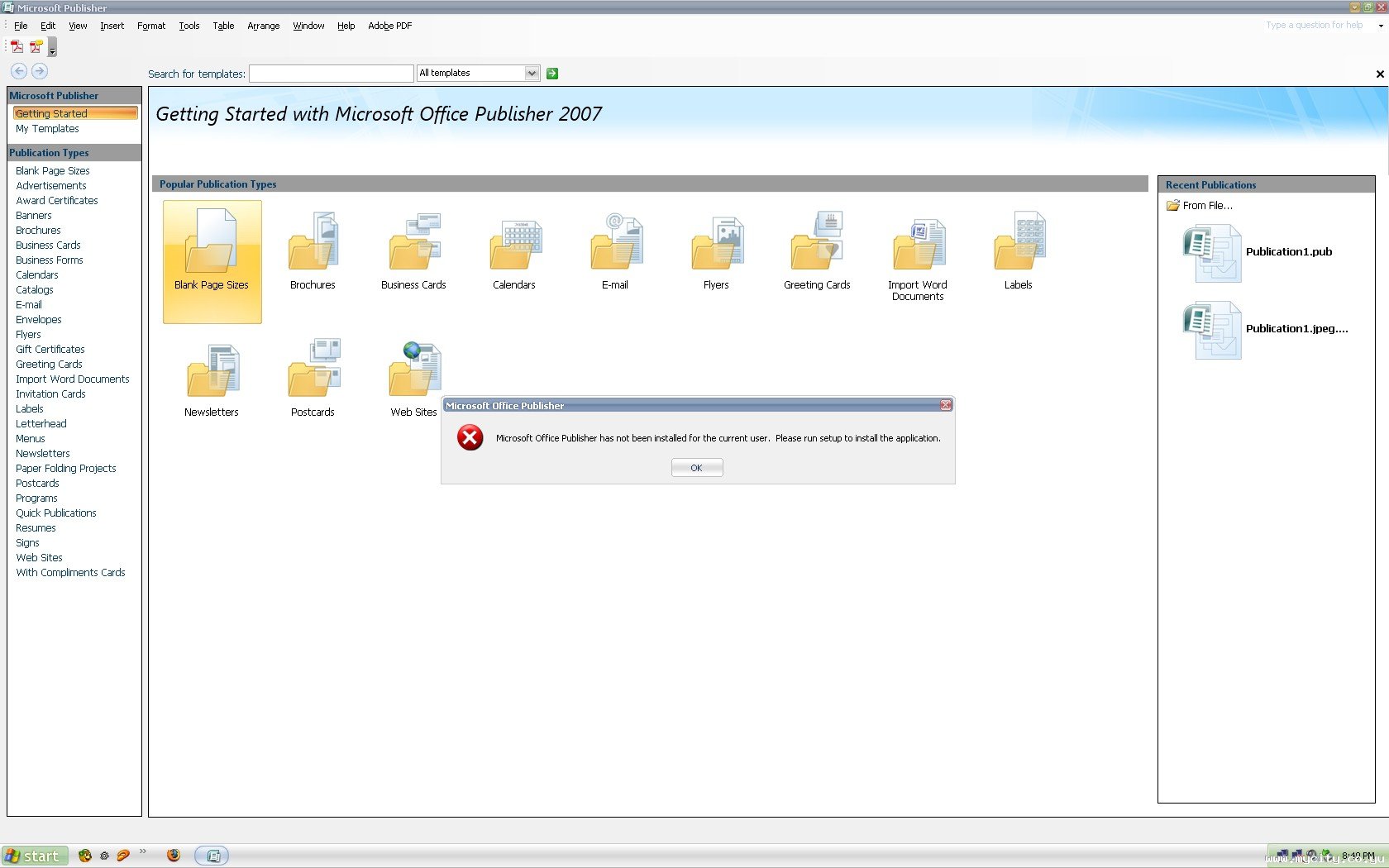The image size is (1389, 868).
Task: Open the Newsletters publication type icon
Action: (x=212, y=370)
